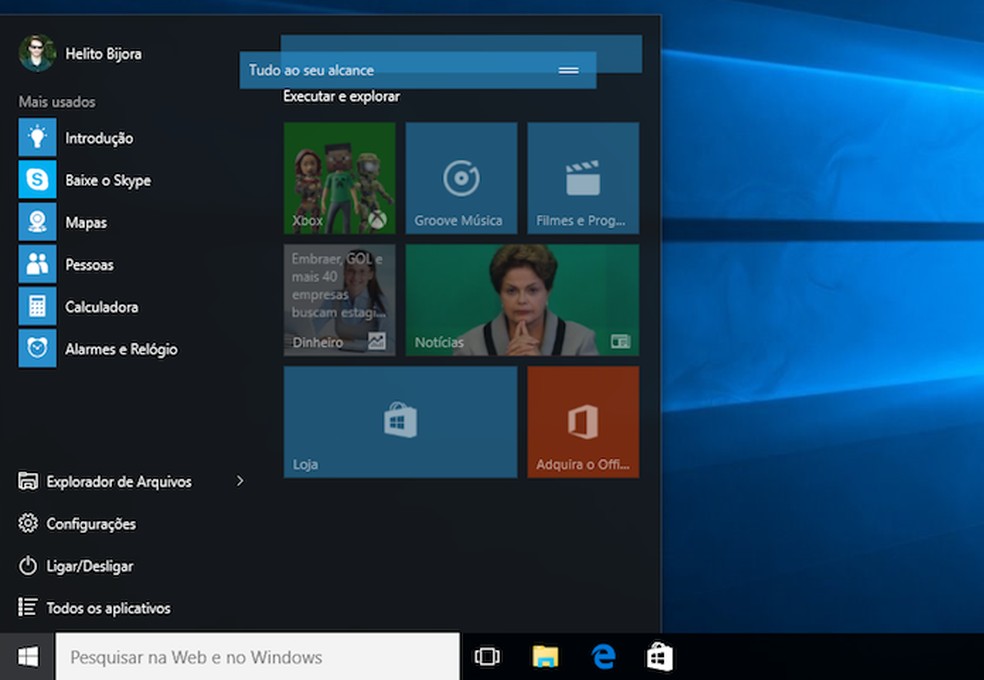
Task: Open the Loja store tile
Action: coord(400,421)
